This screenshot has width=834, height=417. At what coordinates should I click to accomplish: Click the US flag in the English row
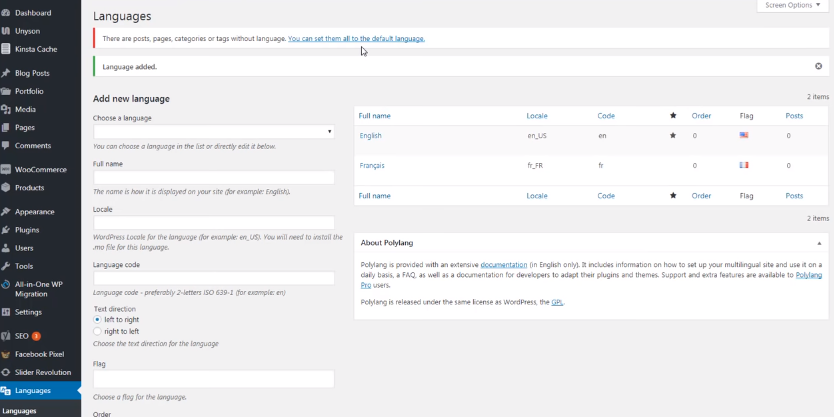click(744, 135)
